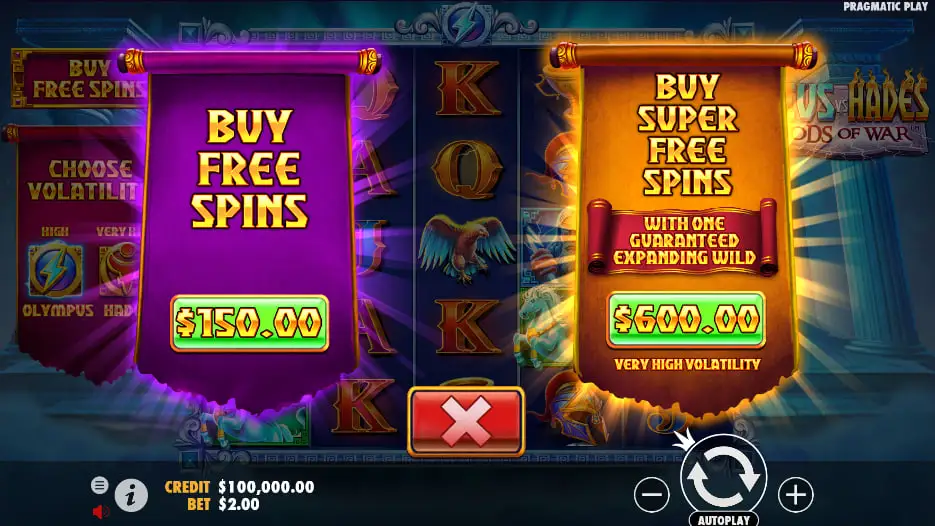This screenshot has width=935, height=526.
Task: Click the helmet symbol on the reels
Action: pyautogui.click(x=571, y=409)
